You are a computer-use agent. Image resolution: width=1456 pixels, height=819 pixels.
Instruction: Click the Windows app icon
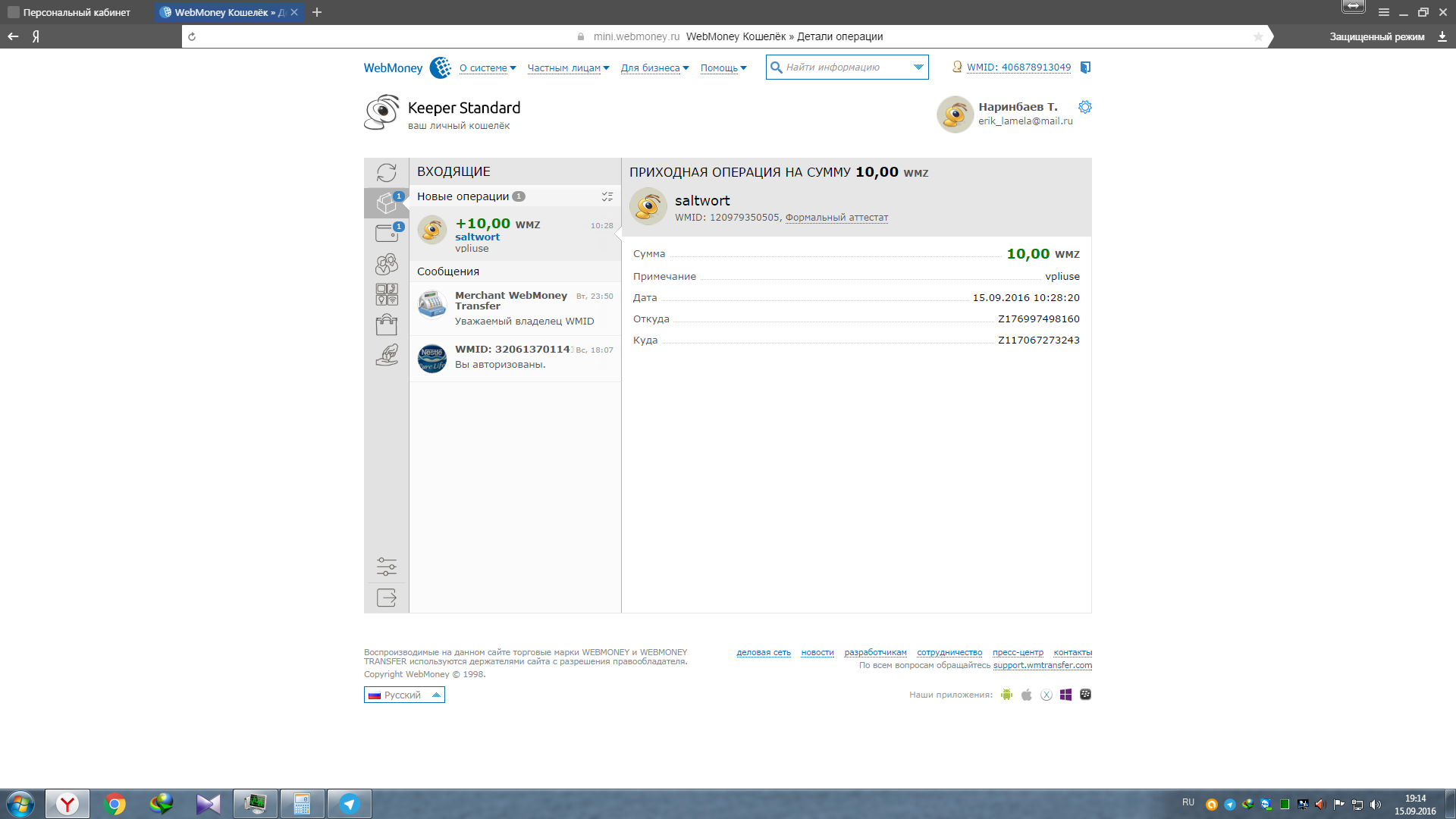[x=1066, y=695]
